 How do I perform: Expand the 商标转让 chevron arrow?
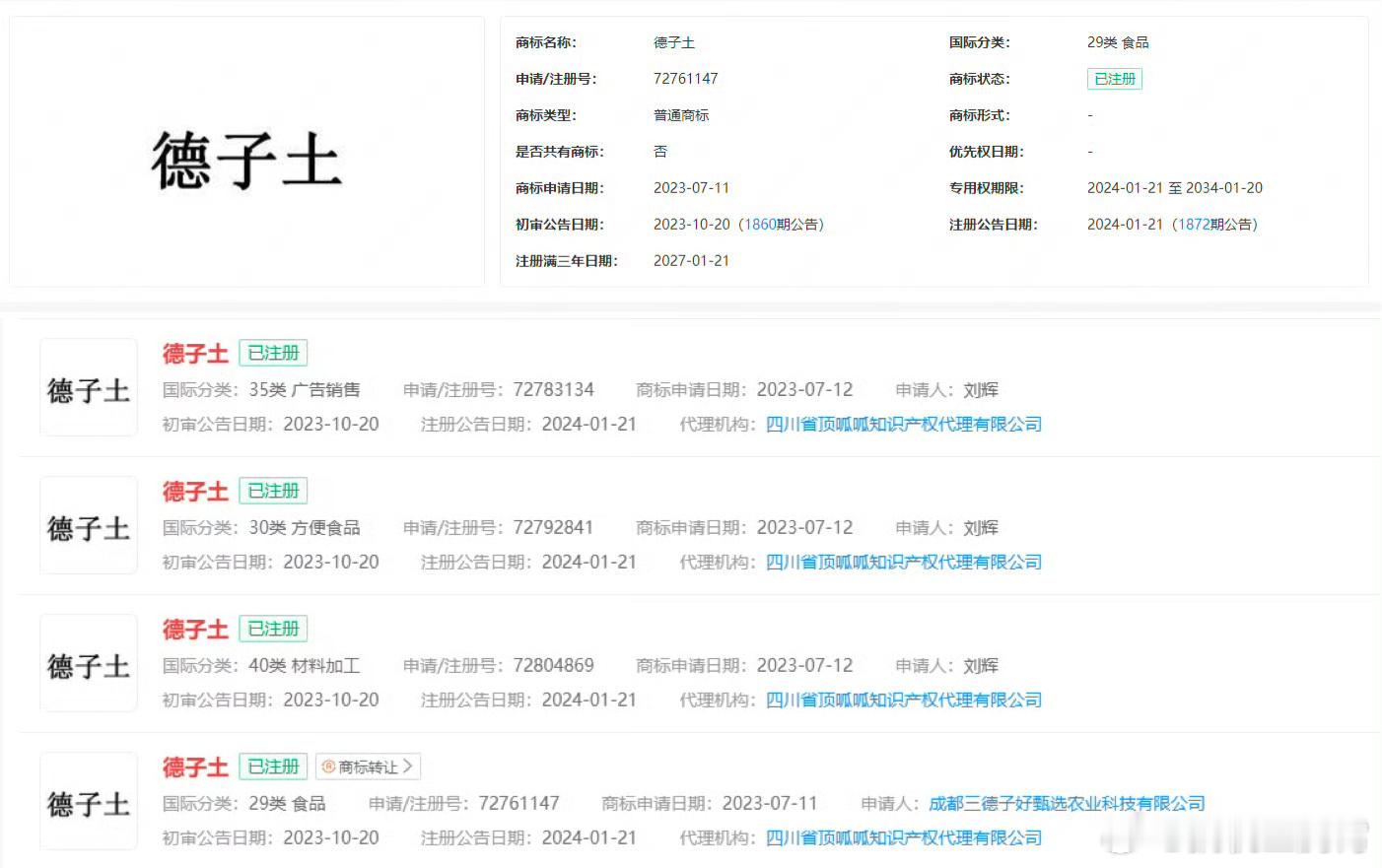coord(408,767)
